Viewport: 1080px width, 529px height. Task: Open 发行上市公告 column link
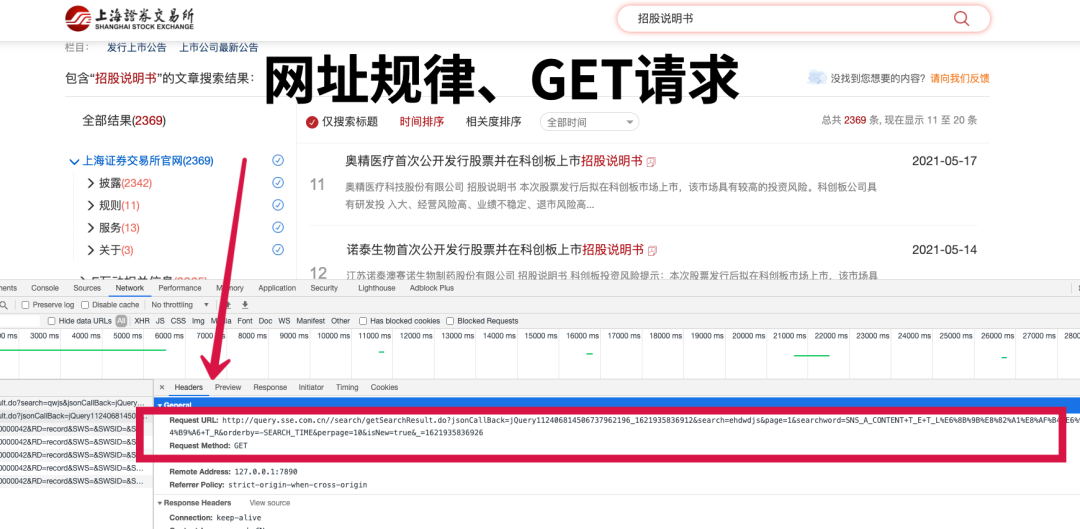[137, 48]
